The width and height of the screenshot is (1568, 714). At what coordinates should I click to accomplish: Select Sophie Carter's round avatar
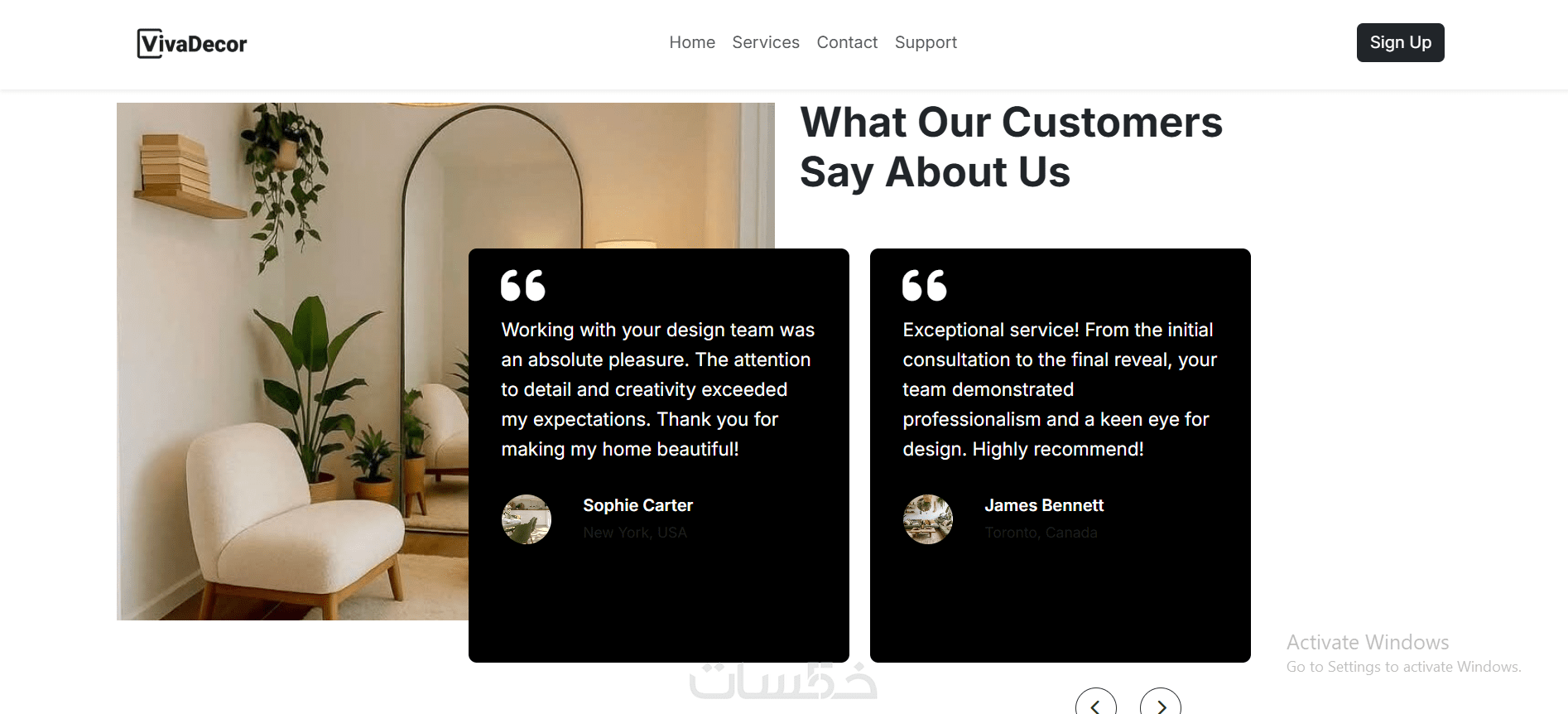click(527, 519)
